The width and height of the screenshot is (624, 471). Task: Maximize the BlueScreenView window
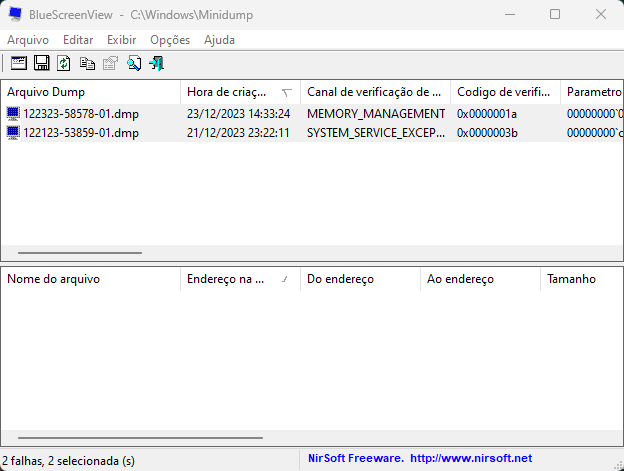(x=555, y=14)
